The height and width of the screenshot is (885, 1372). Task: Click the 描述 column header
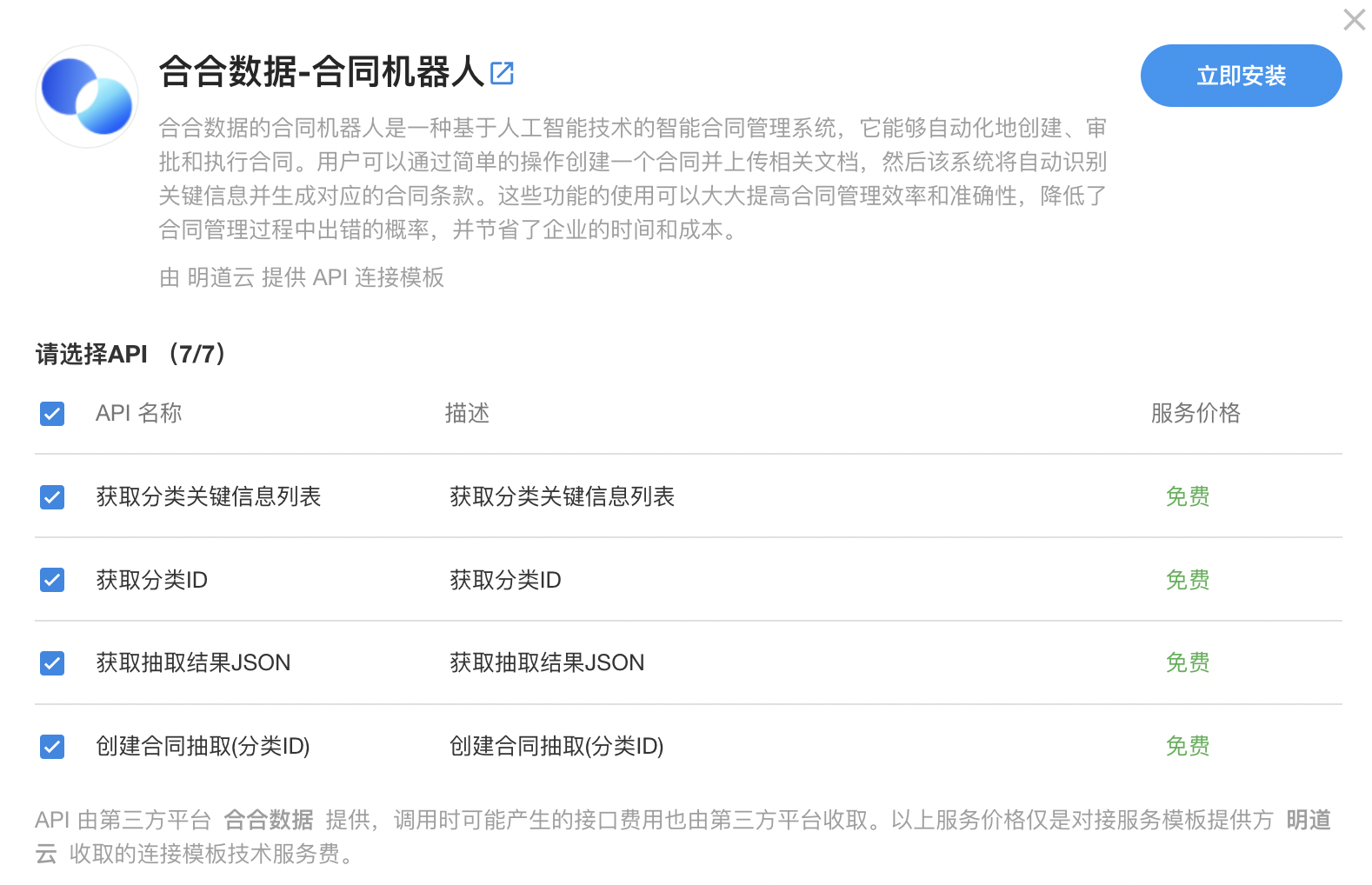point(467,413)
